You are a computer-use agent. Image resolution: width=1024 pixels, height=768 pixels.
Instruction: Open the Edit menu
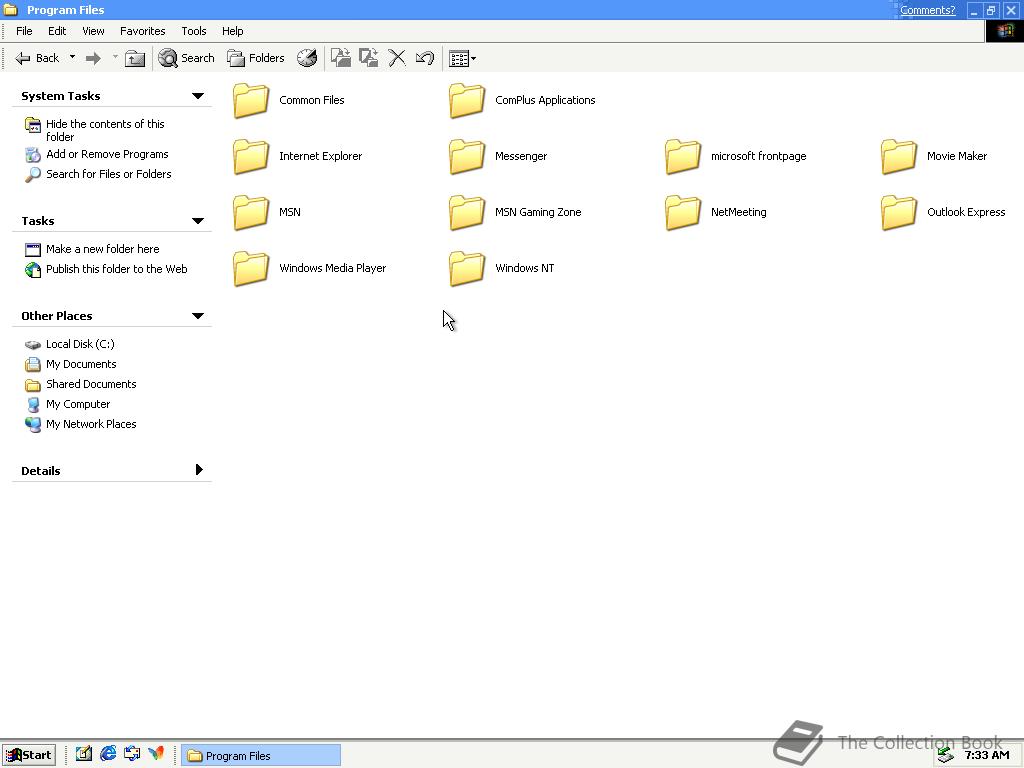pos(57,31)
